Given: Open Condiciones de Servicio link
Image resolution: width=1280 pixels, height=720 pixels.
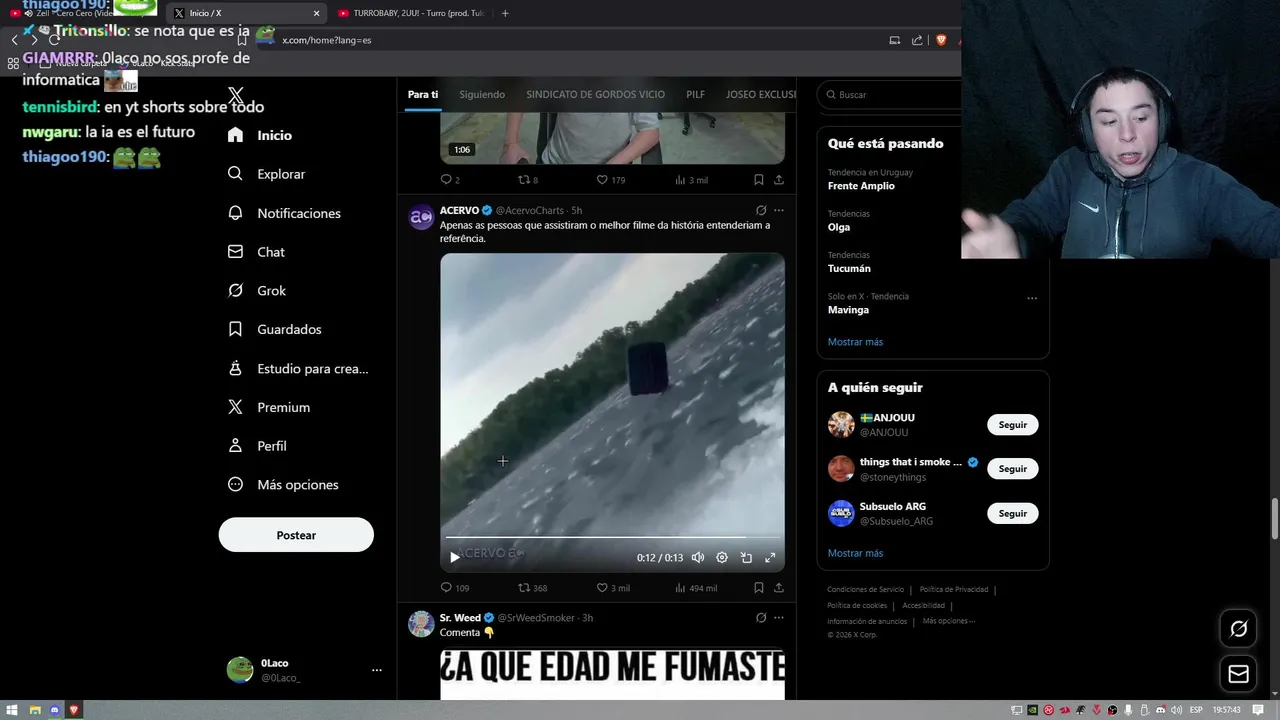Looking at the screenshot, I should 865,590.
